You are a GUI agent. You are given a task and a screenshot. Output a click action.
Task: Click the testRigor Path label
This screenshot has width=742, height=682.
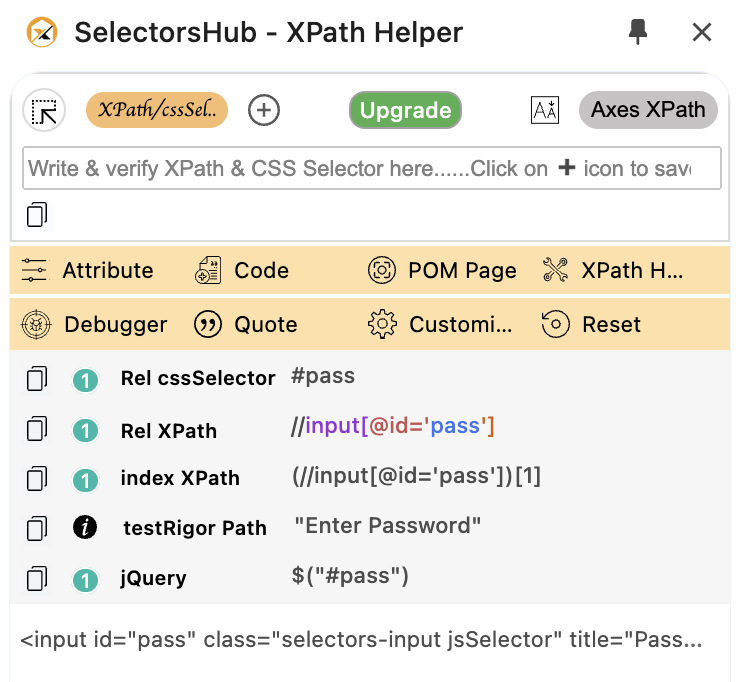195,528
